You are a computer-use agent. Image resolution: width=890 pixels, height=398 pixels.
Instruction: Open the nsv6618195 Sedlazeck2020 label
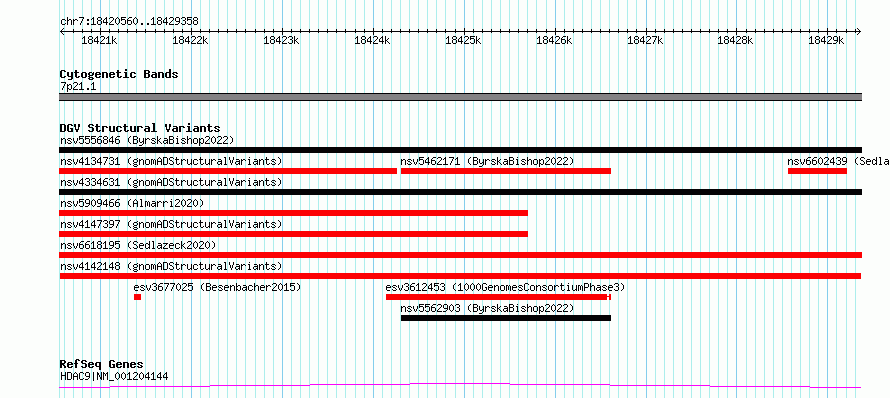[138, 245]
